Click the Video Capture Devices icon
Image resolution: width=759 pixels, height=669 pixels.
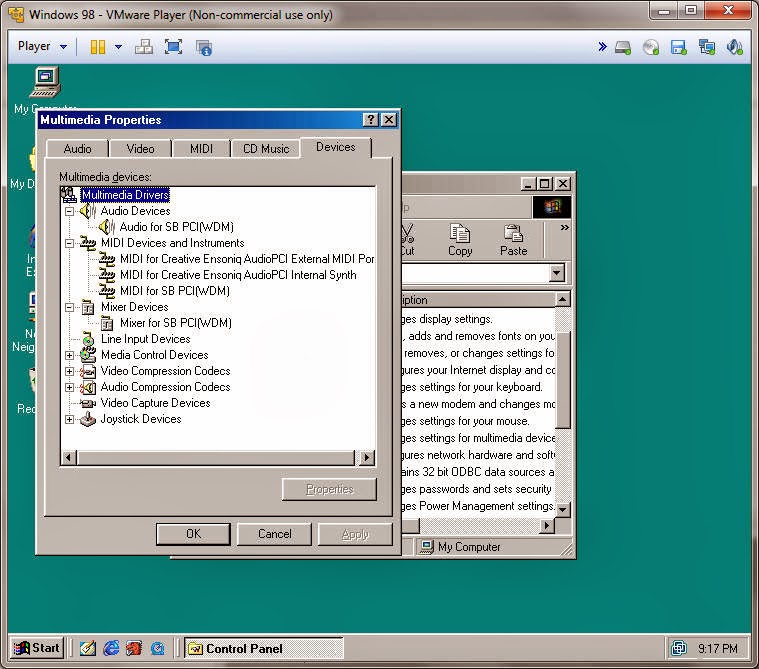(88, 403)
